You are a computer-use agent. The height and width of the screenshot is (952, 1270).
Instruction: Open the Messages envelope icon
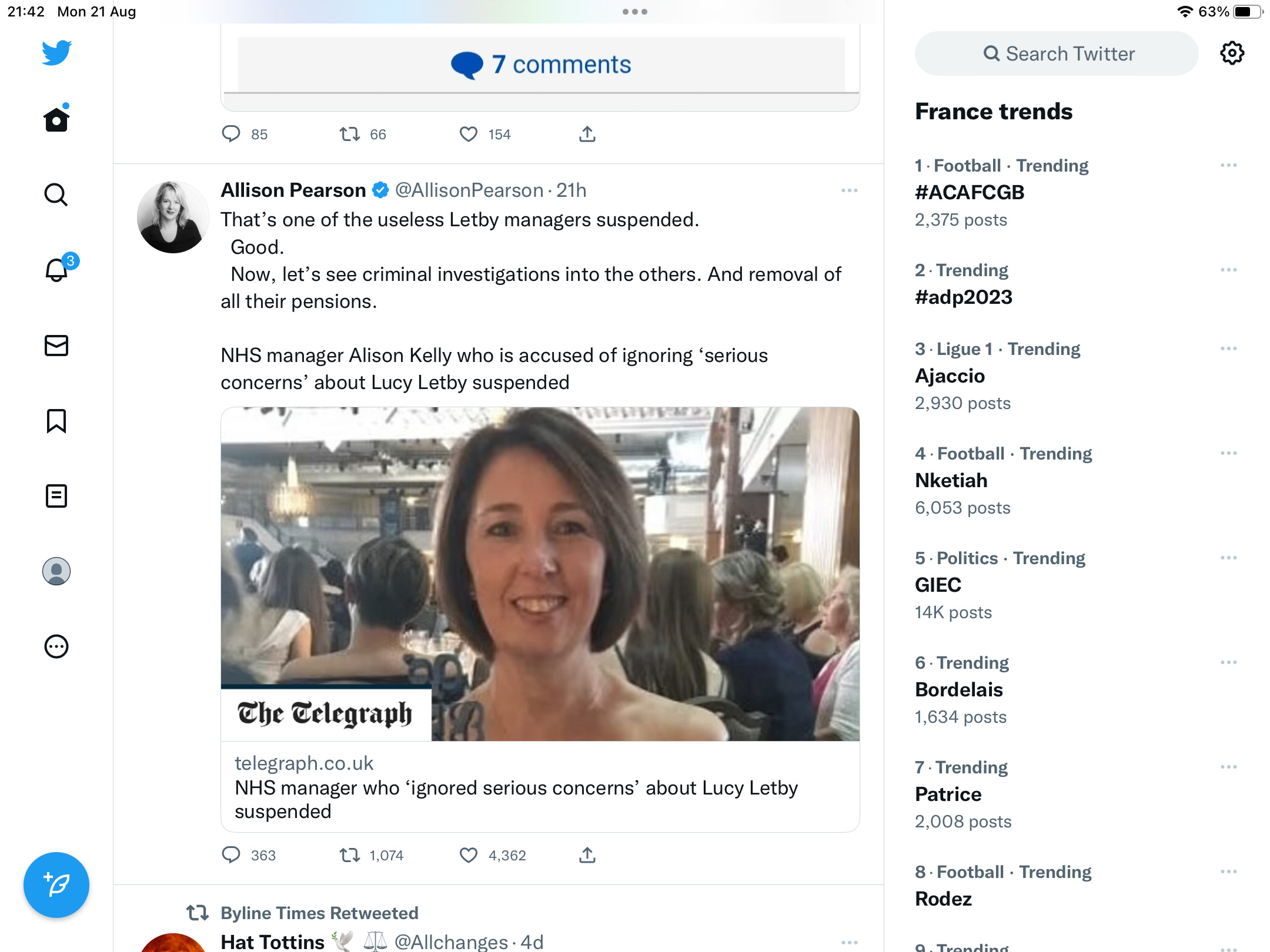point(56,346)
